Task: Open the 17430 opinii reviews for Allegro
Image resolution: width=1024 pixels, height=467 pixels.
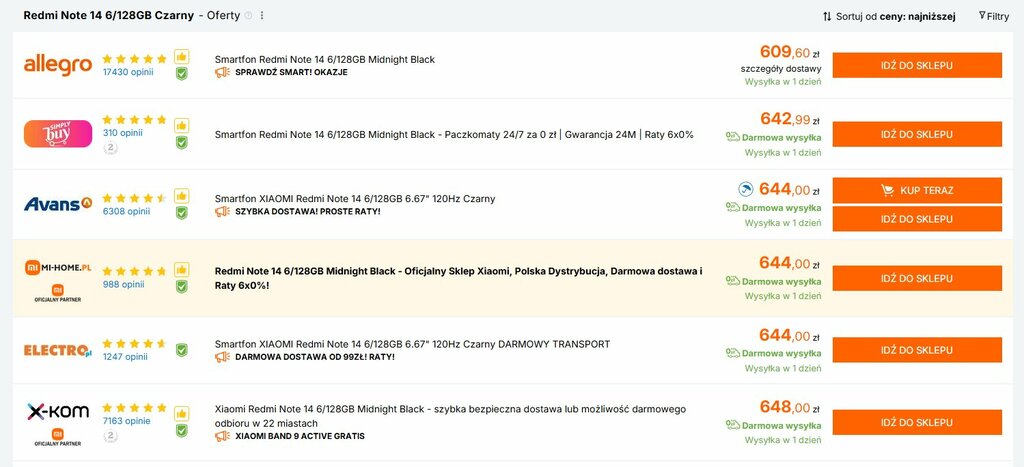Action: coord(128,72)
